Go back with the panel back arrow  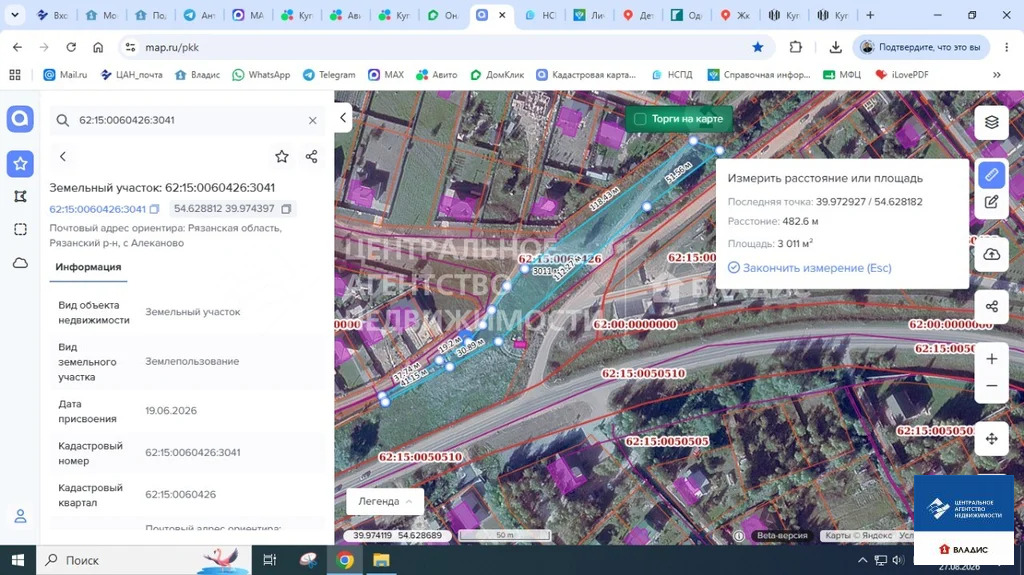tap(63, 156)
